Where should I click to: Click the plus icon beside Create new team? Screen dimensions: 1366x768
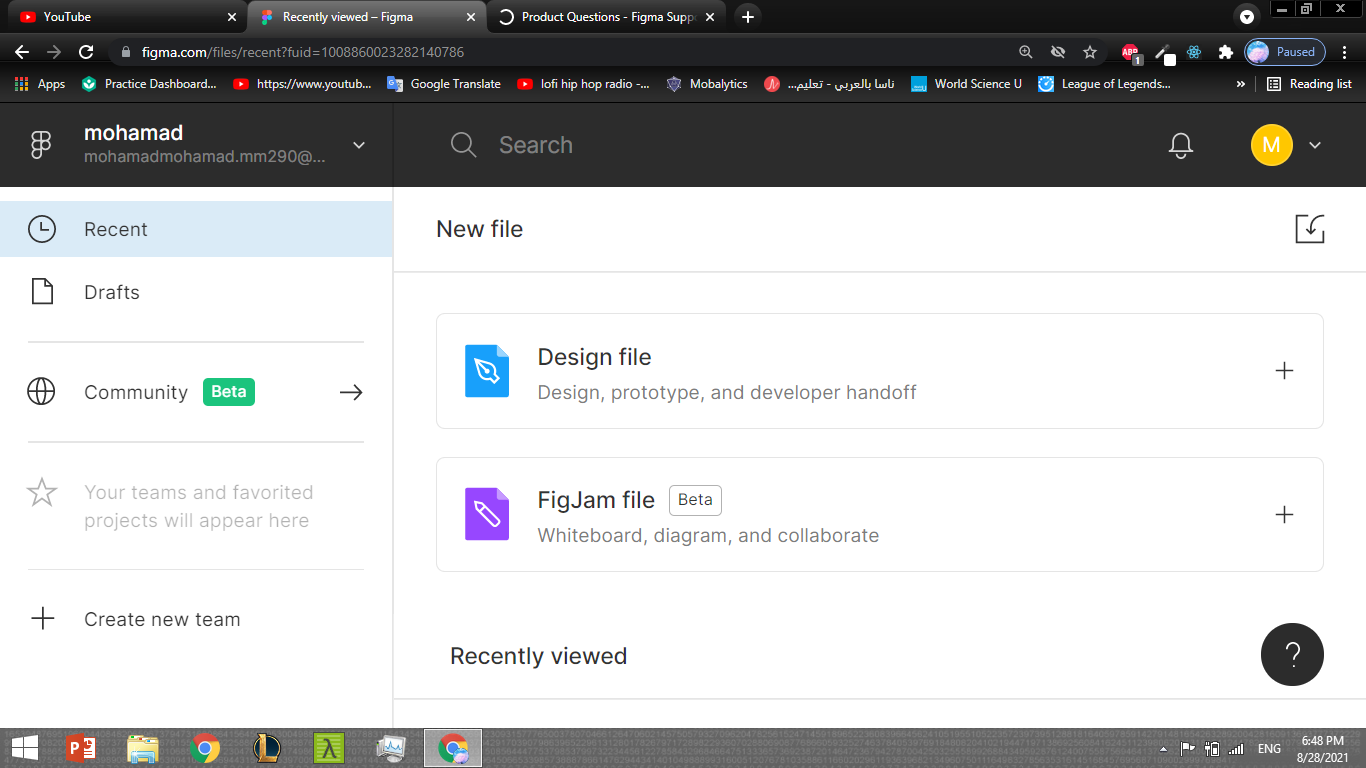pos(42,619)
